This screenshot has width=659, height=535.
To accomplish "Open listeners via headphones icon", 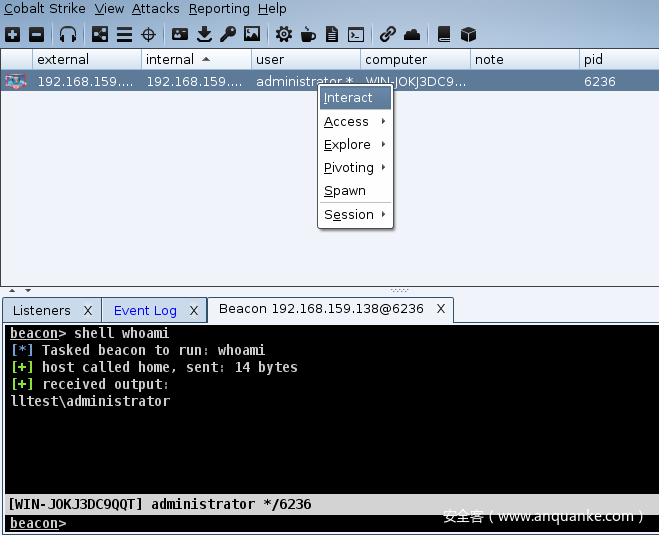I will [68, 34].
